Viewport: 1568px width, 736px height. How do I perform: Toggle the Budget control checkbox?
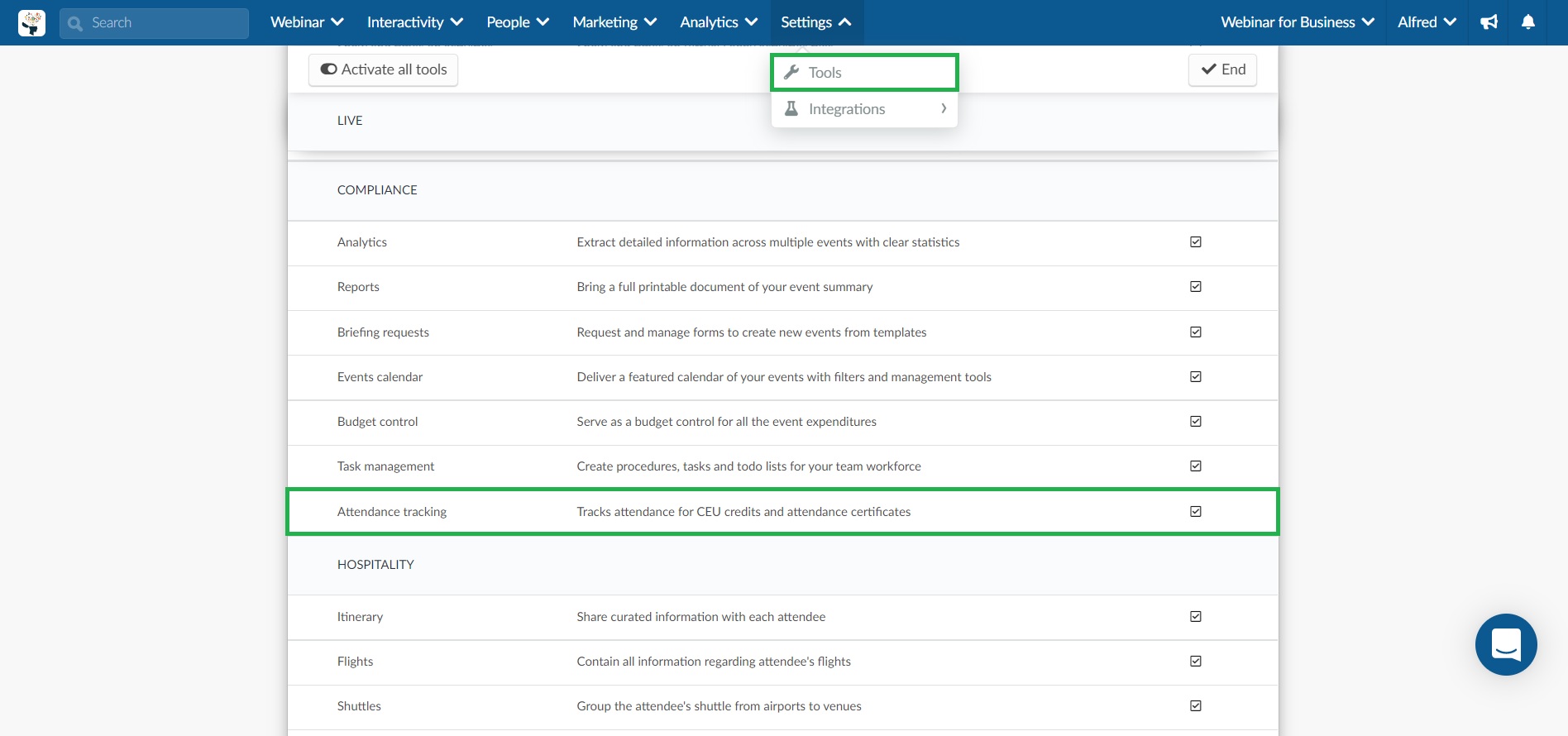pos(1196,421)
